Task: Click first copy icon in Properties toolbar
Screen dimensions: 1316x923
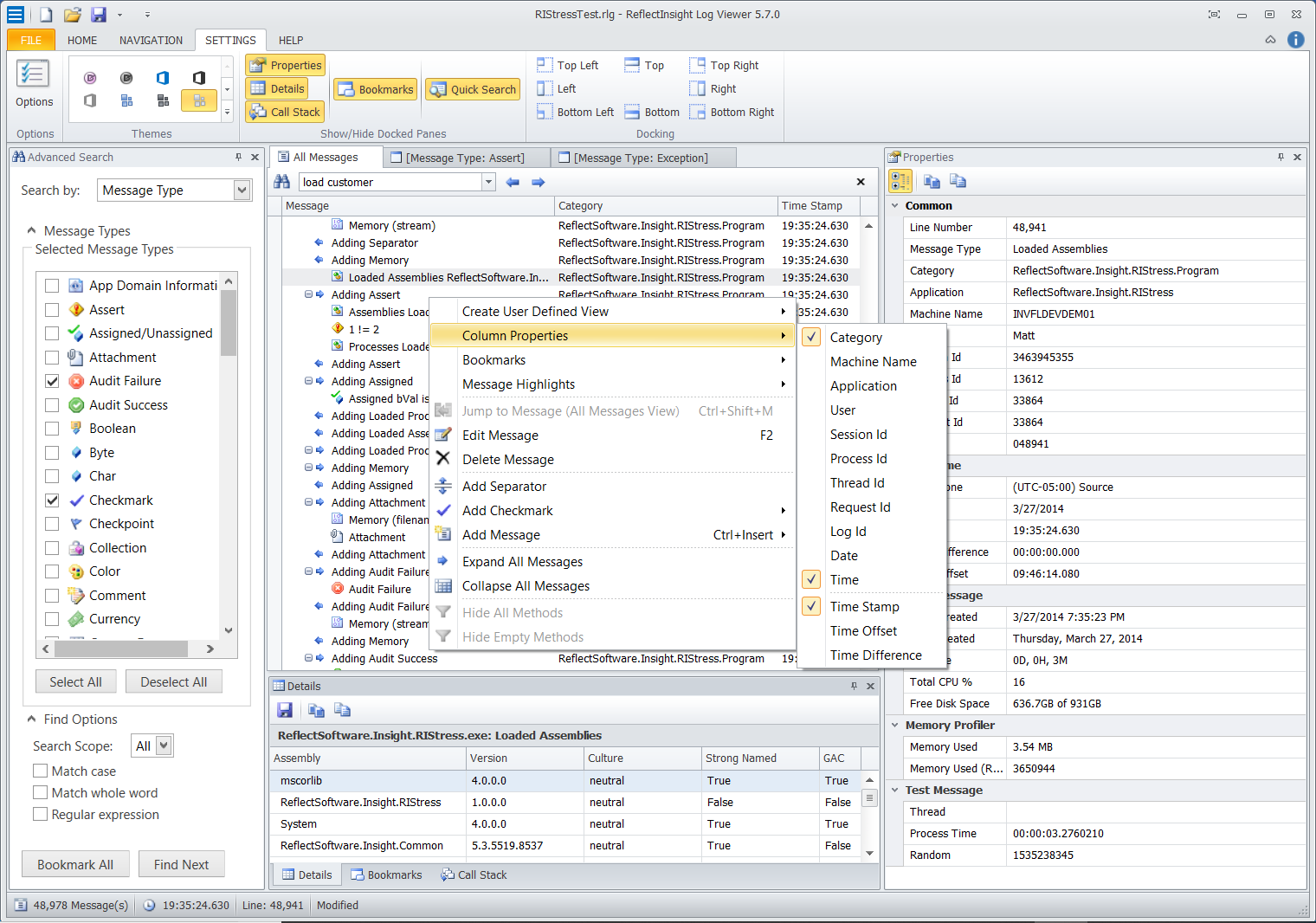Action: (x=932, y=181)
